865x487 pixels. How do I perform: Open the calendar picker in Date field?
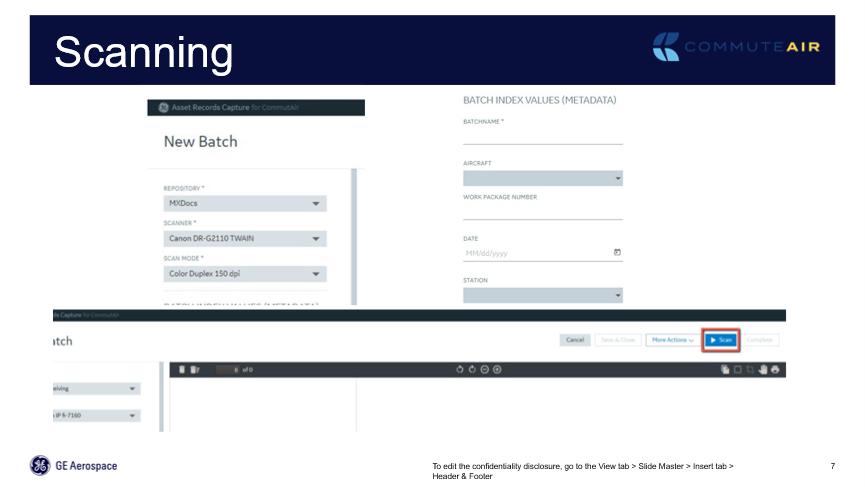617,252
